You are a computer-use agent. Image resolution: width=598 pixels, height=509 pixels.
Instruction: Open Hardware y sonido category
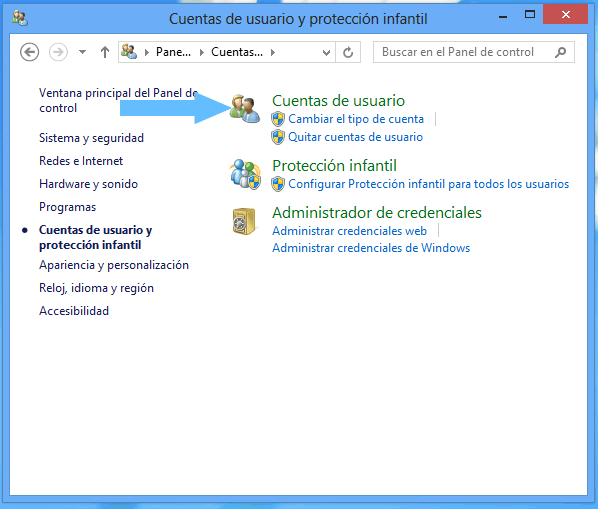coord(88,184)
